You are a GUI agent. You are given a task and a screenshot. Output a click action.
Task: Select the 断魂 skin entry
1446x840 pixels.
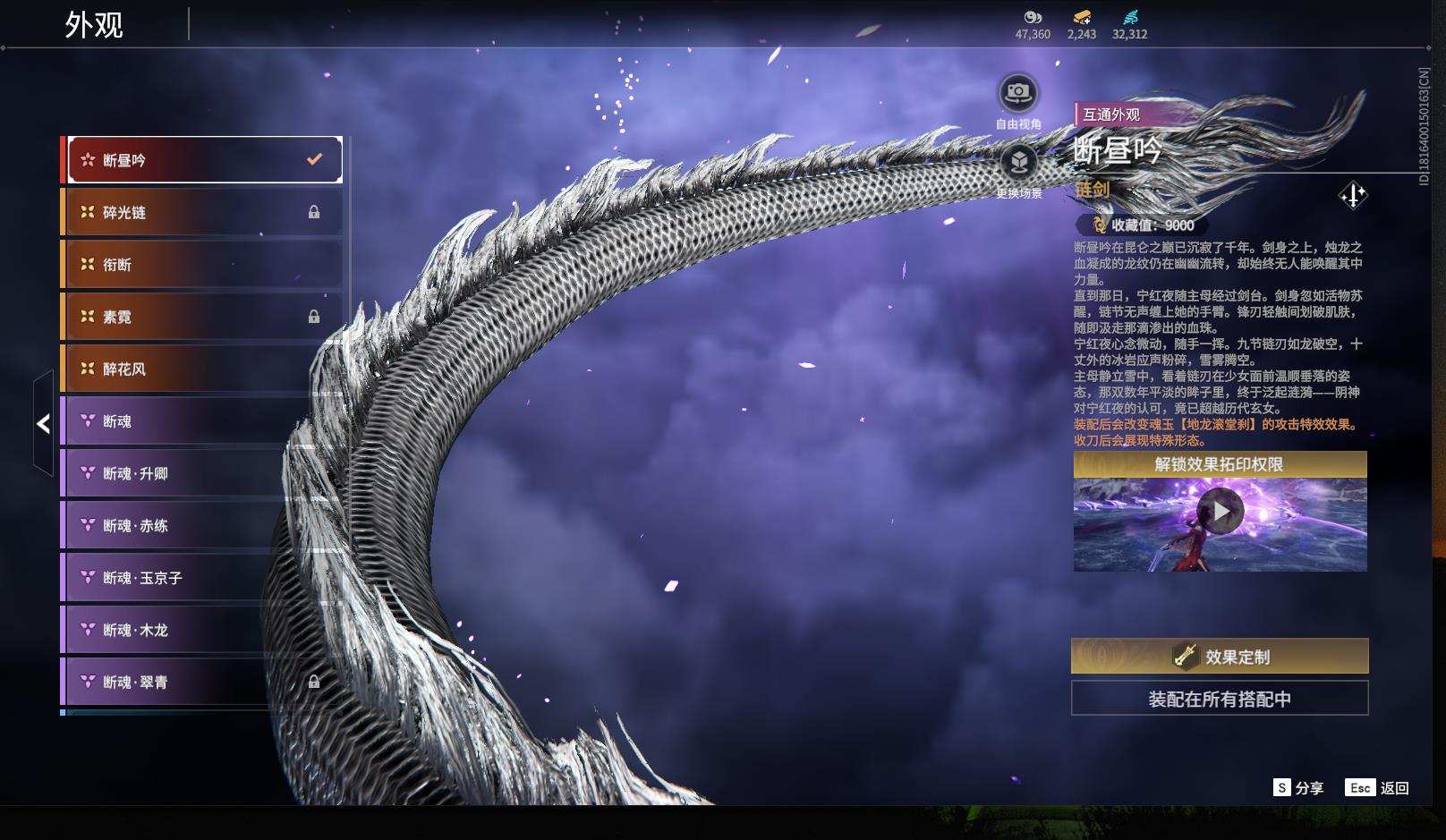point(202,421)
